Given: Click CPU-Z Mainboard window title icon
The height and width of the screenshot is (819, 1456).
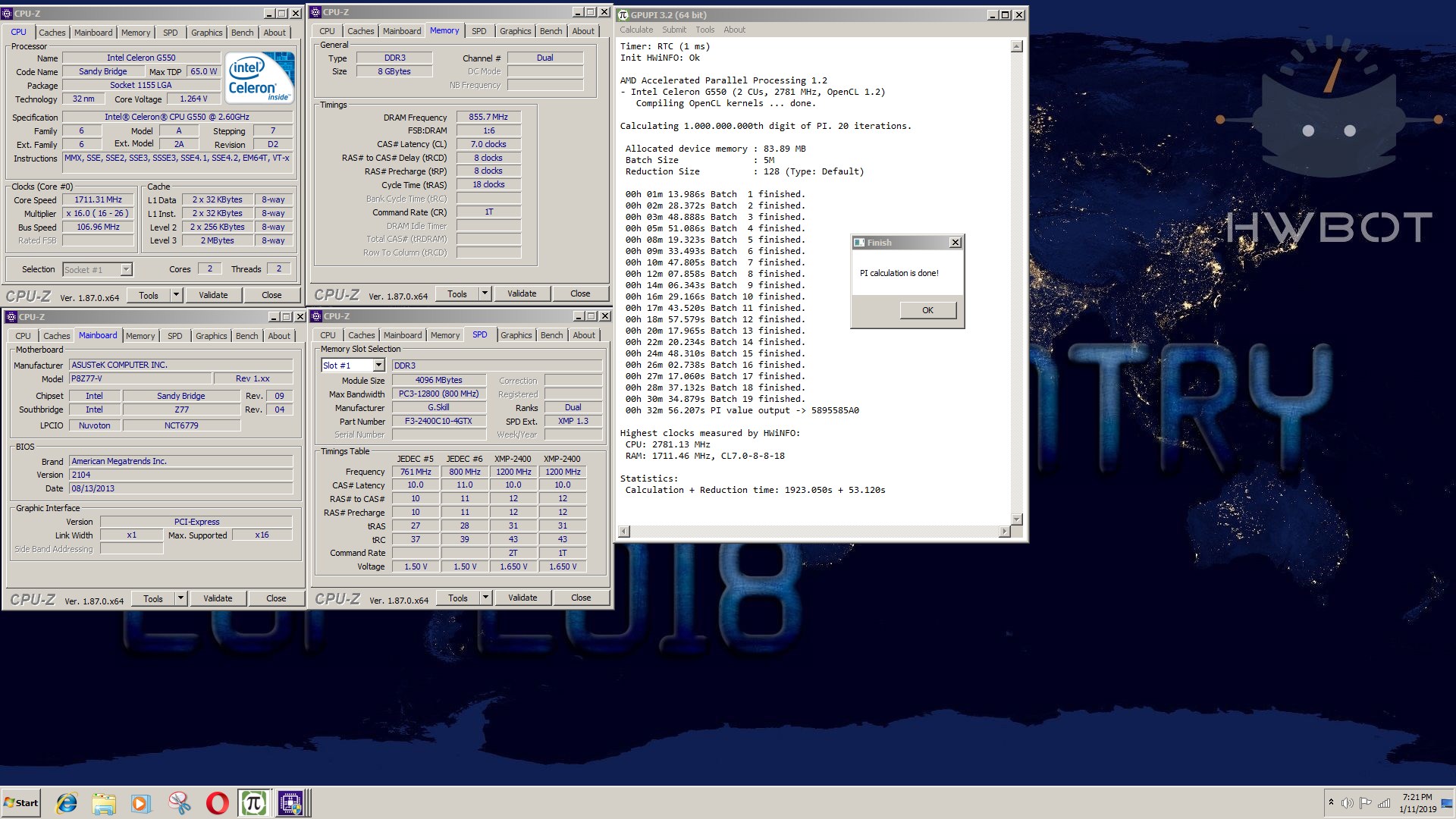Looking at the screenshot, I should point(11,317).
